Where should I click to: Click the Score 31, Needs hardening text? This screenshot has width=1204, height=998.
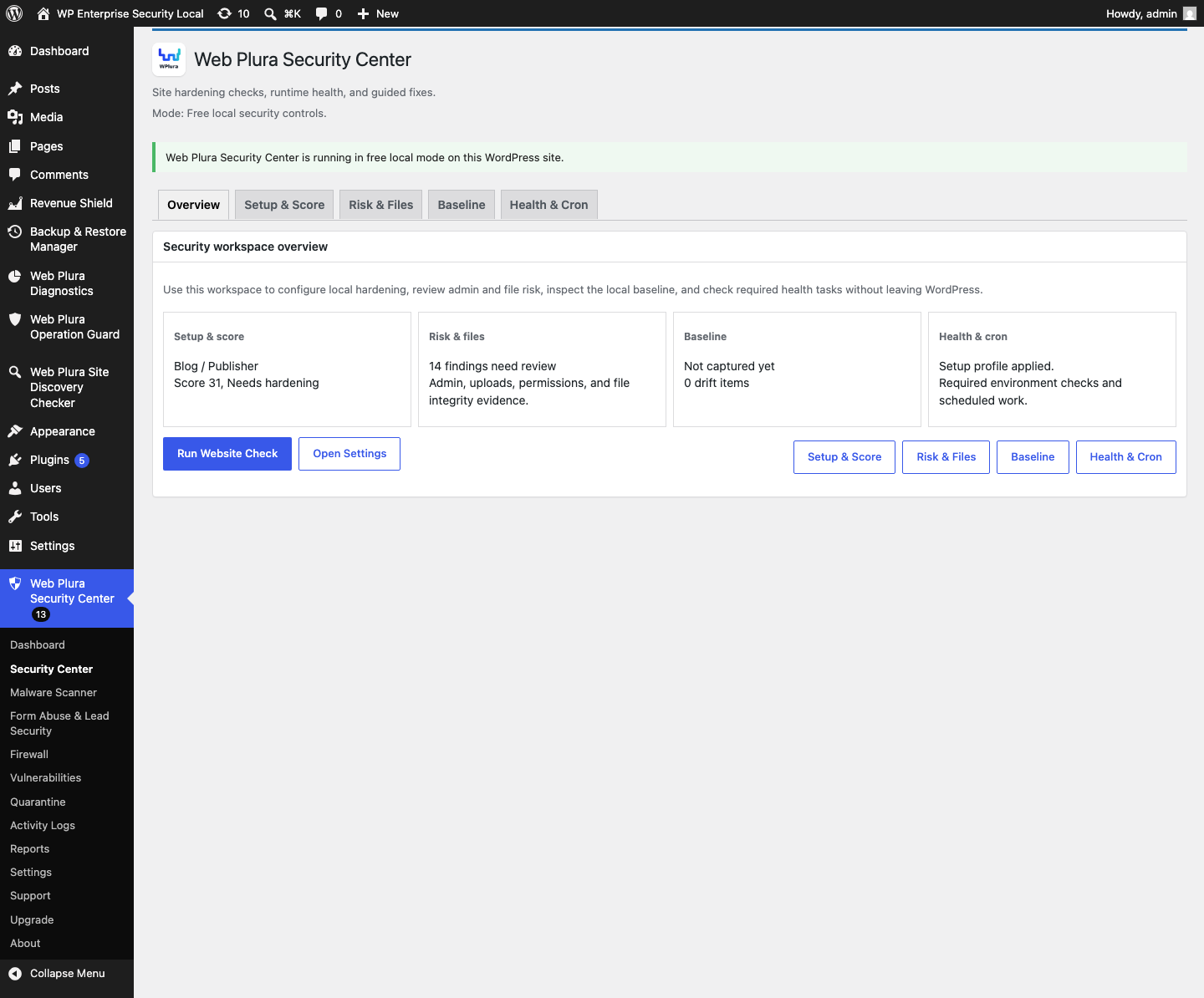(x=247, y=383)
